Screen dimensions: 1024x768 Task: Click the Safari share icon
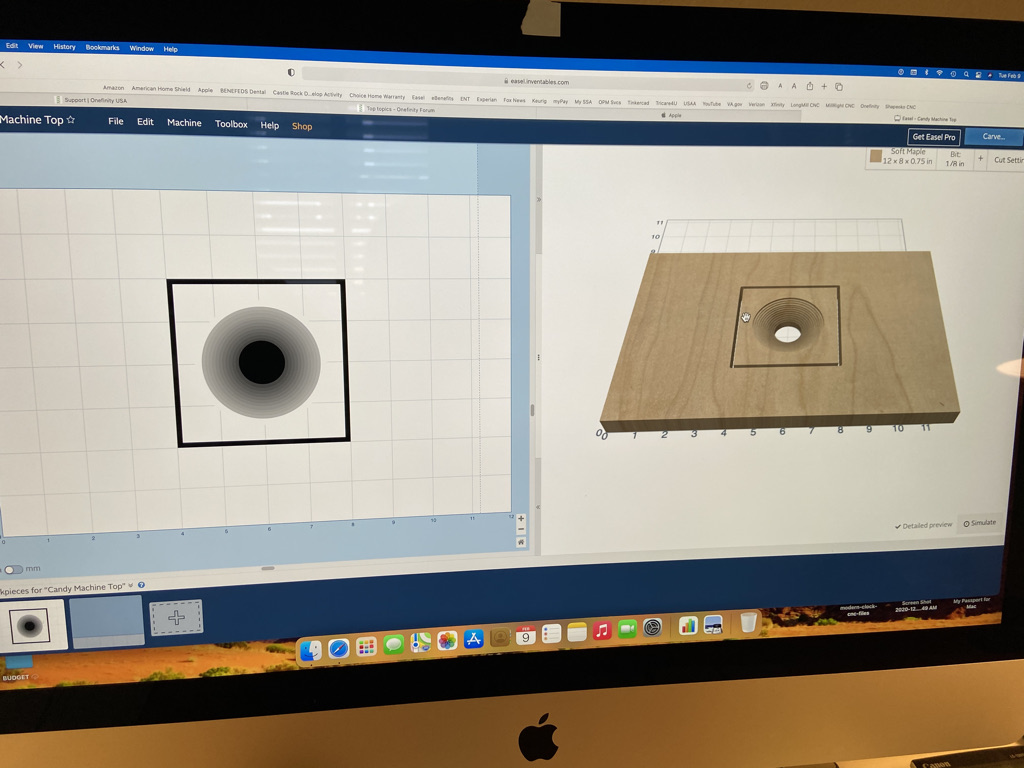(810, 86)
